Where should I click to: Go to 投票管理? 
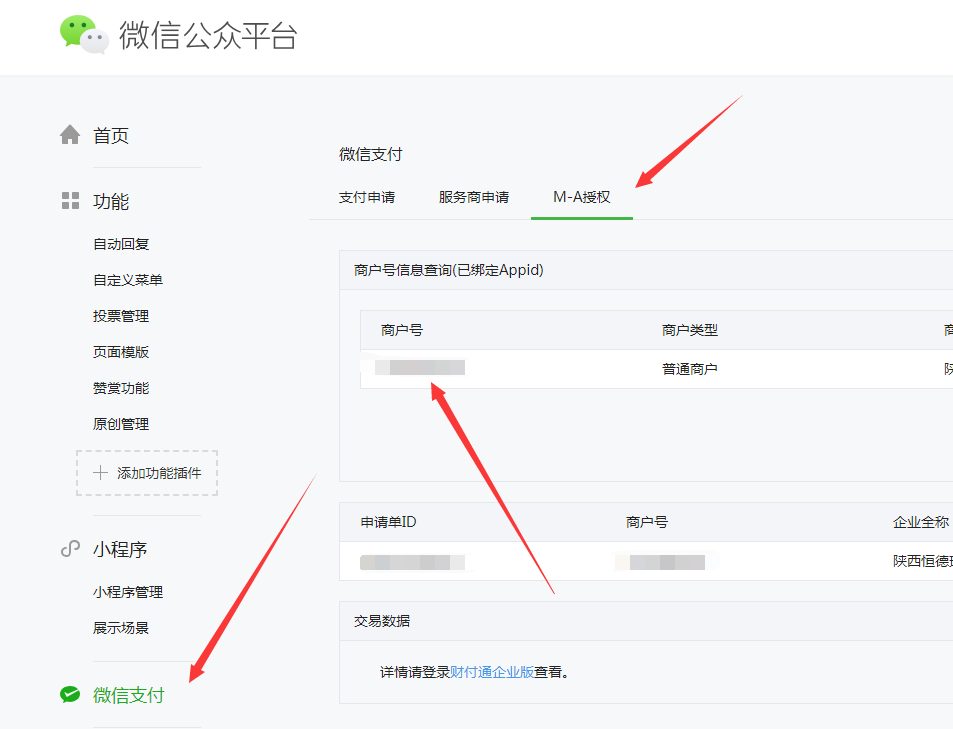121,316
